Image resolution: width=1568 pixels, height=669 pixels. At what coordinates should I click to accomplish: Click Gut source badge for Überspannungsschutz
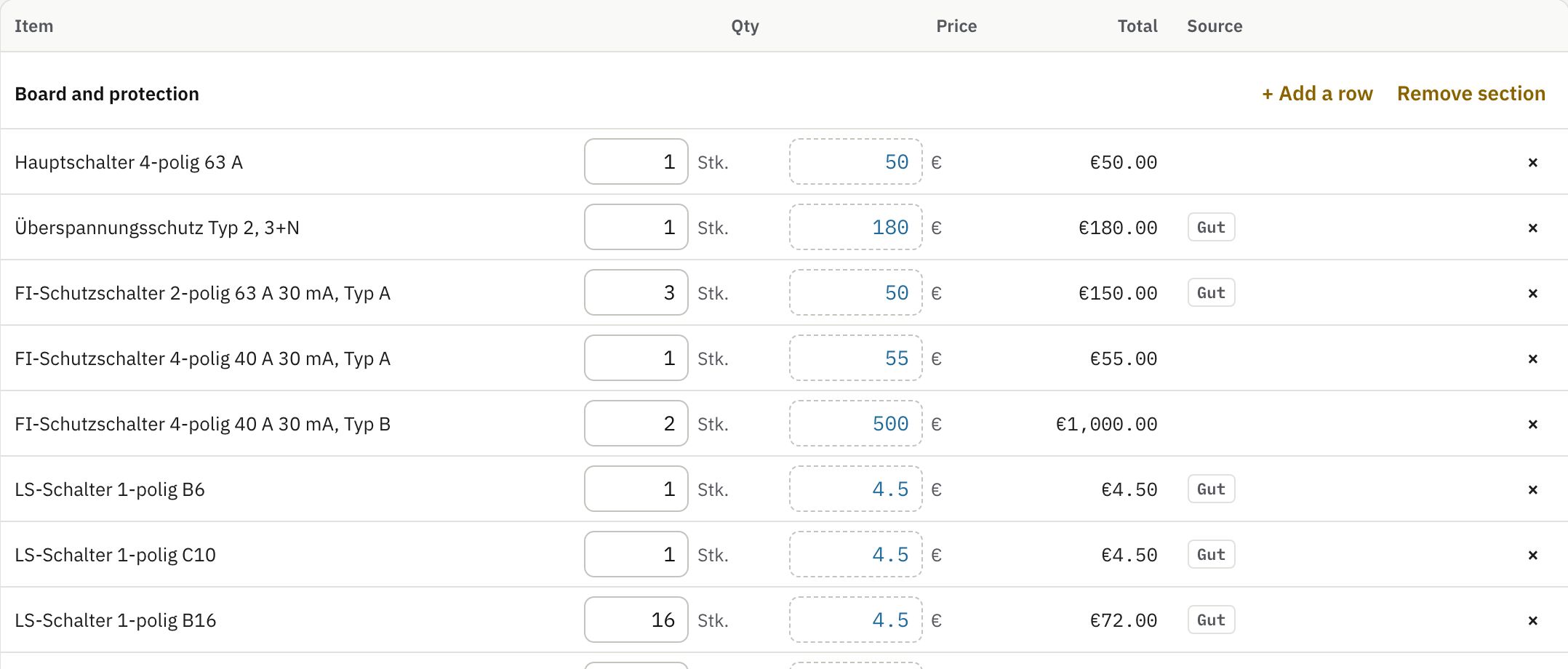[1211, 227]
